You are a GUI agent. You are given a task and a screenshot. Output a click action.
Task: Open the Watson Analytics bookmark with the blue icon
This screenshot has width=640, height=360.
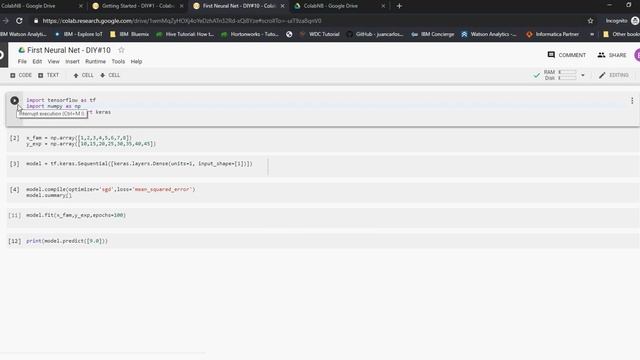coord(489,34)
